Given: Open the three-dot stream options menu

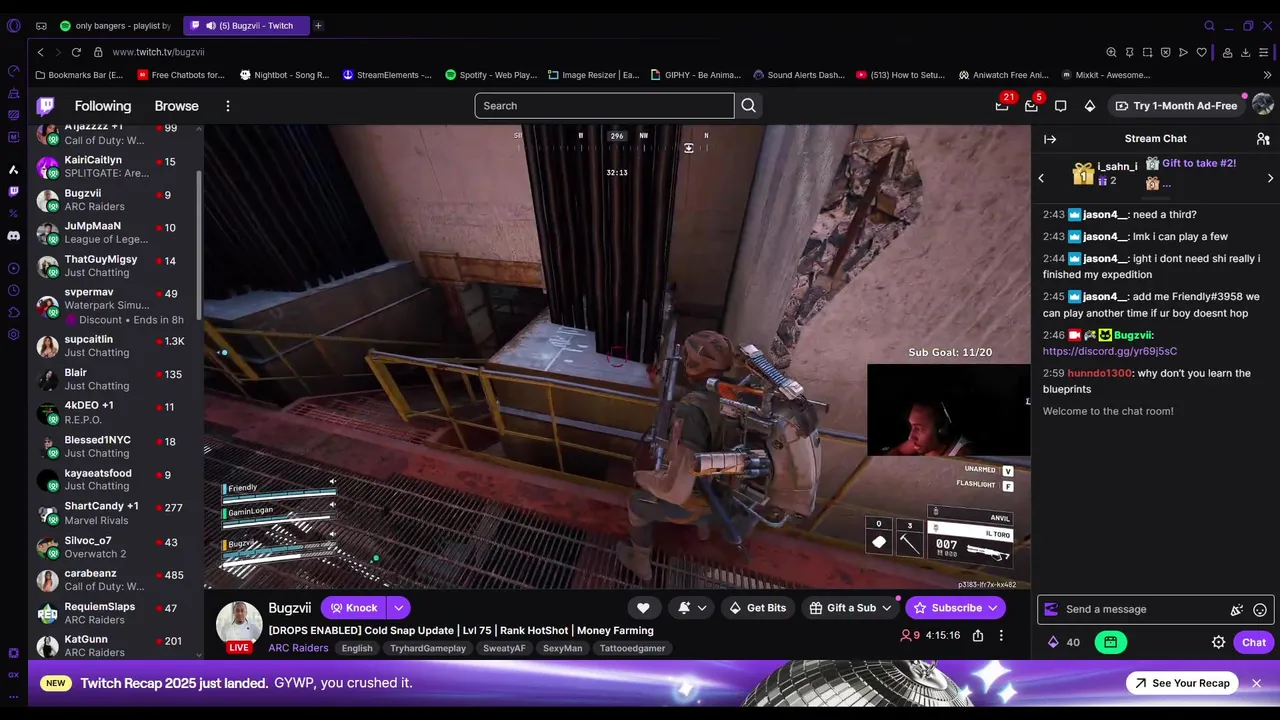Looking at the screenshot, I should [1001, 635].
